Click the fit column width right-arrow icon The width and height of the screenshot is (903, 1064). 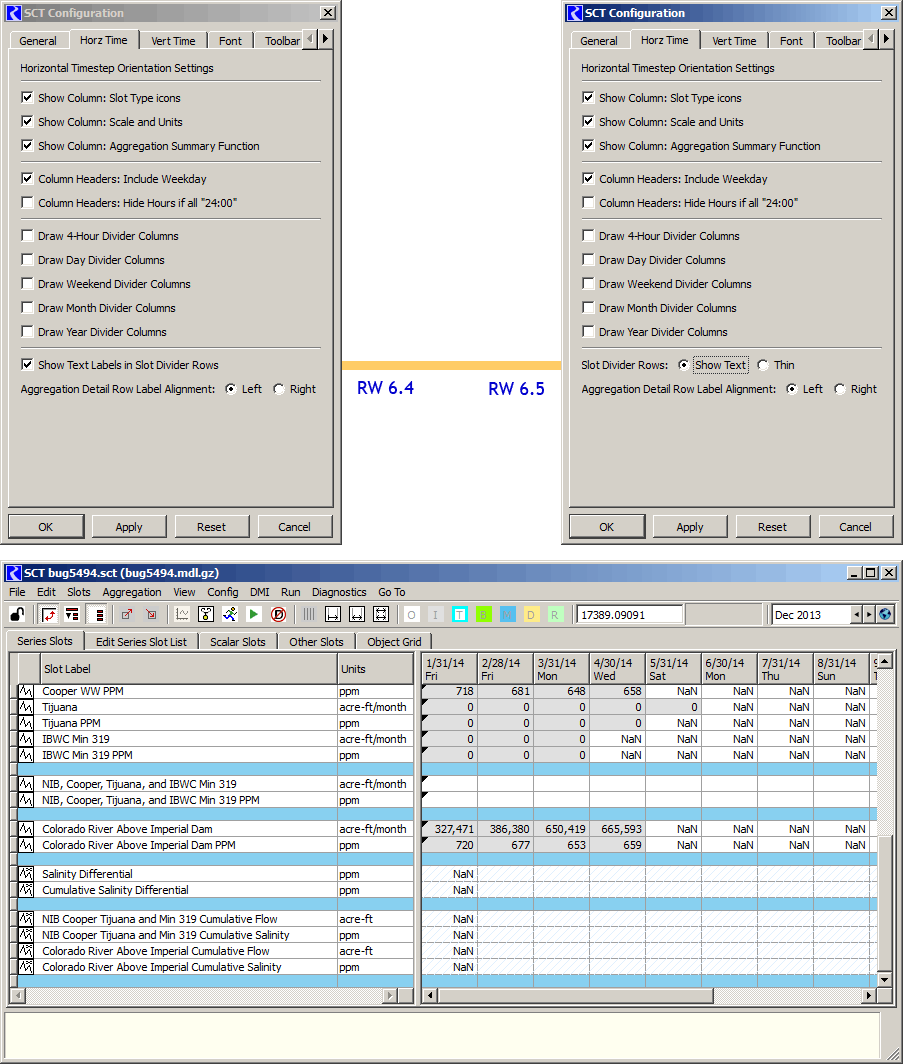(333, 615)
